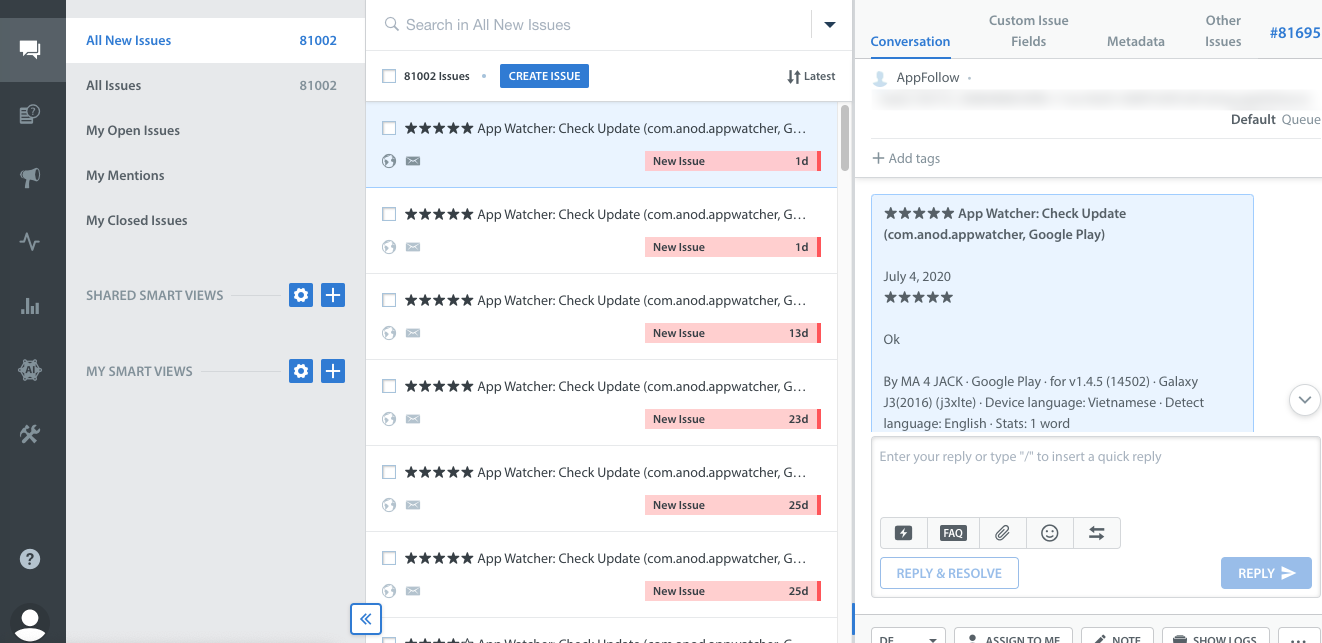Click the July 4, 2020 date text

coord(917,276)
